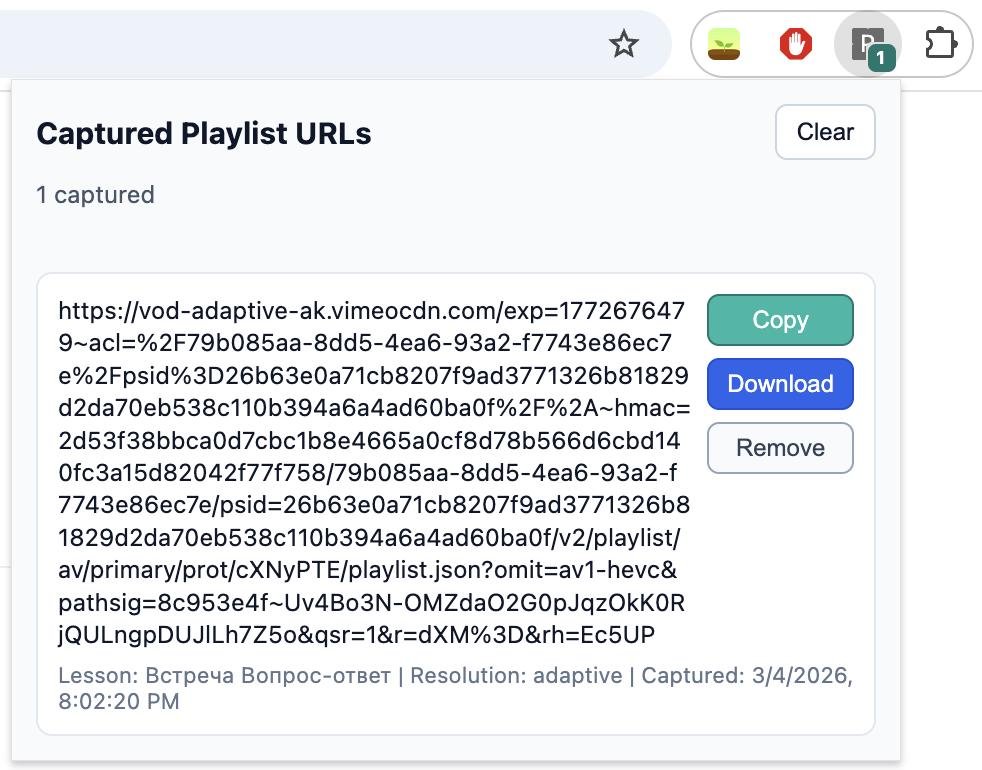This screenshot has height=770, width=982.
Task: Click the bookmark star icon
Action: pos(624,44)
